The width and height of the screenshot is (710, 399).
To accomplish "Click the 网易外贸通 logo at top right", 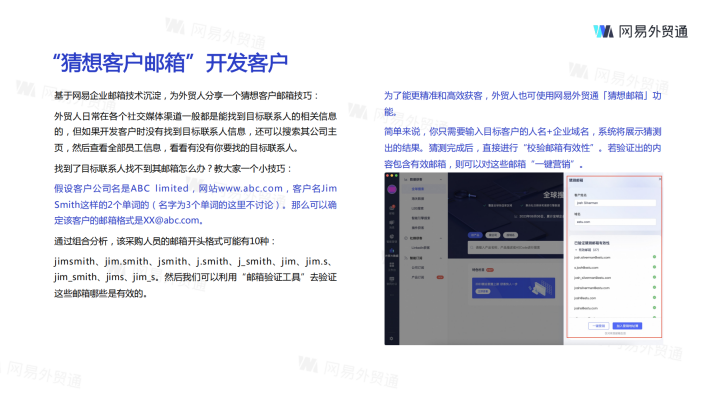I will [641, 31].
